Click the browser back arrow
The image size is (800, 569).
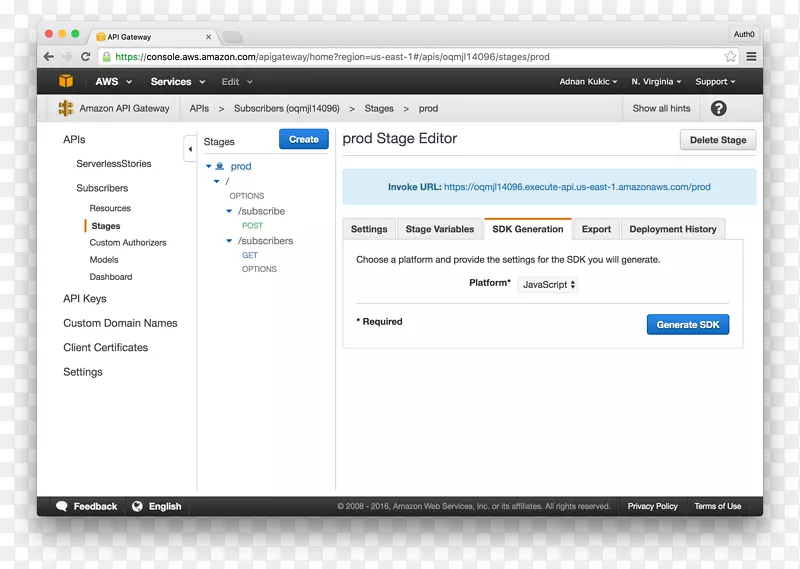[49, 57]
